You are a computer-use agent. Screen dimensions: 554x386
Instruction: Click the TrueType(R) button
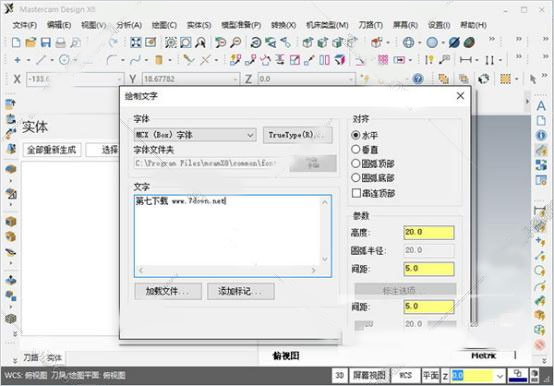[297, 135]
